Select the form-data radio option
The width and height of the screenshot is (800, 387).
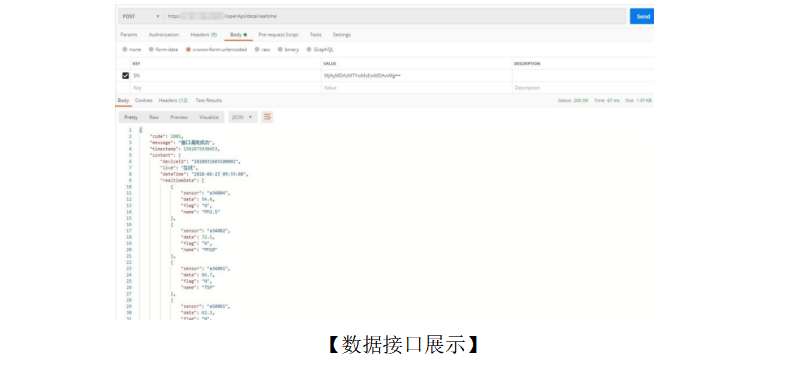pyautogui.click(x=163, y=49)
